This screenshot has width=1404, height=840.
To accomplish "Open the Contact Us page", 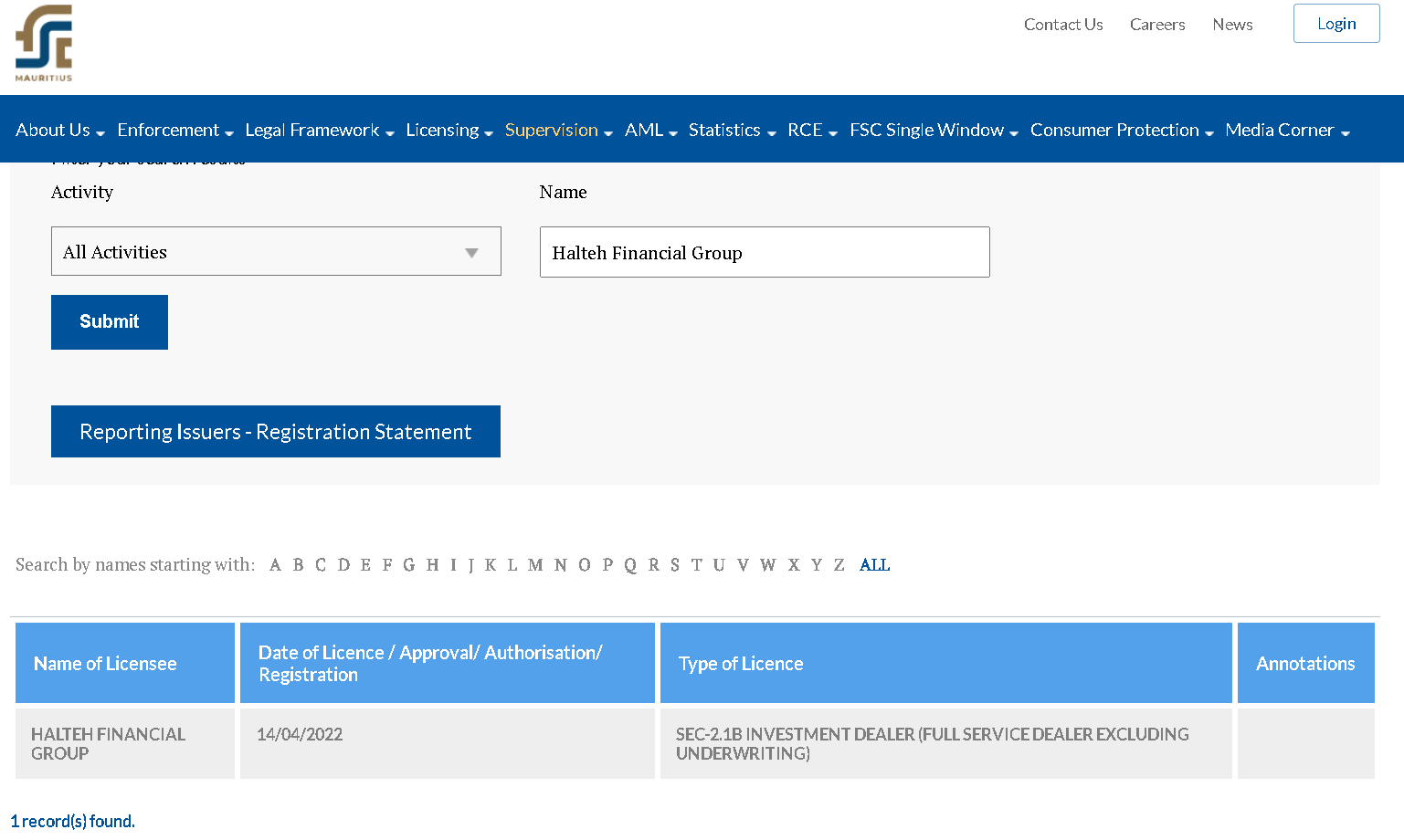I will 1063,25.
